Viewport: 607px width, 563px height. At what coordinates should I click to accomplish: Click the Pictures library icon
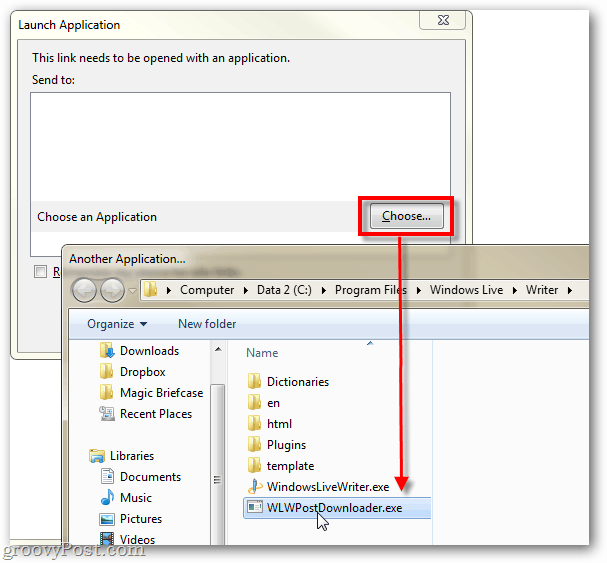(x=107, y=519)
